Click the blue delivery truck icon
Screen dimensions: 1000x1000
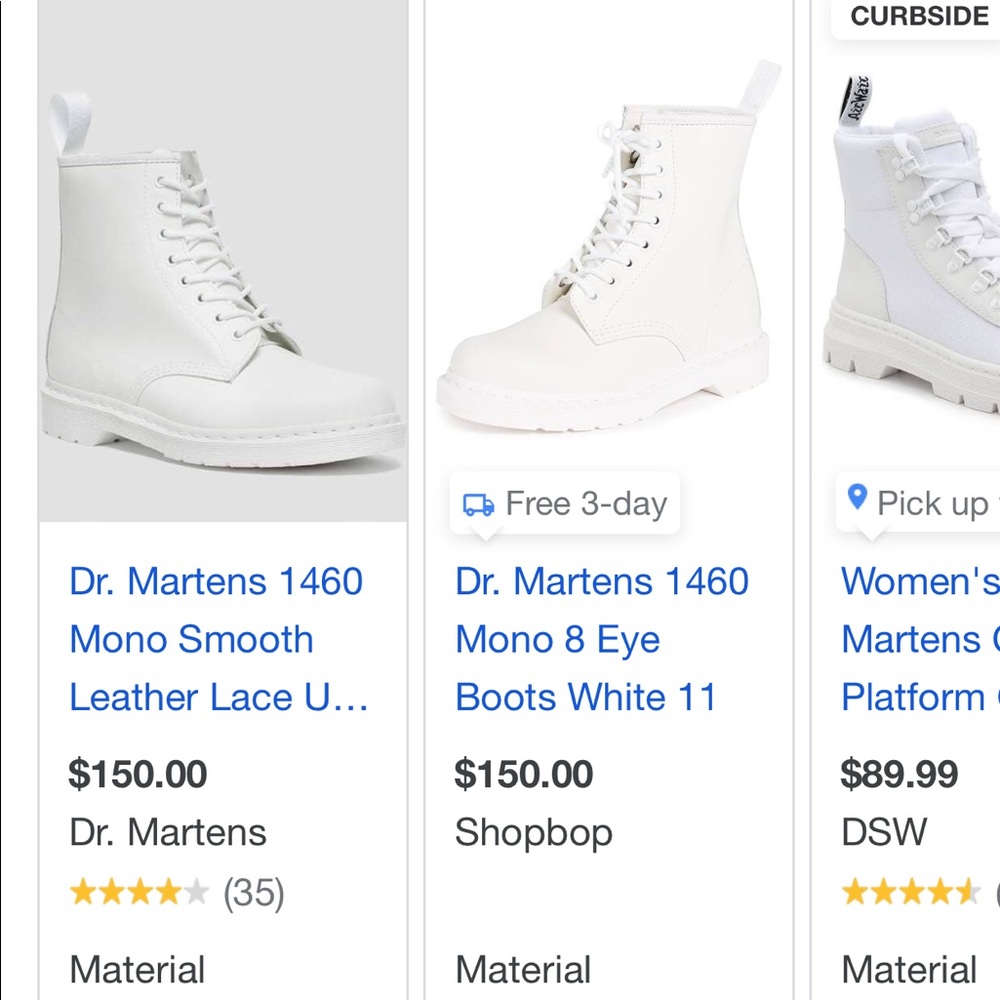pyautogui.click(x=478, y=504)
